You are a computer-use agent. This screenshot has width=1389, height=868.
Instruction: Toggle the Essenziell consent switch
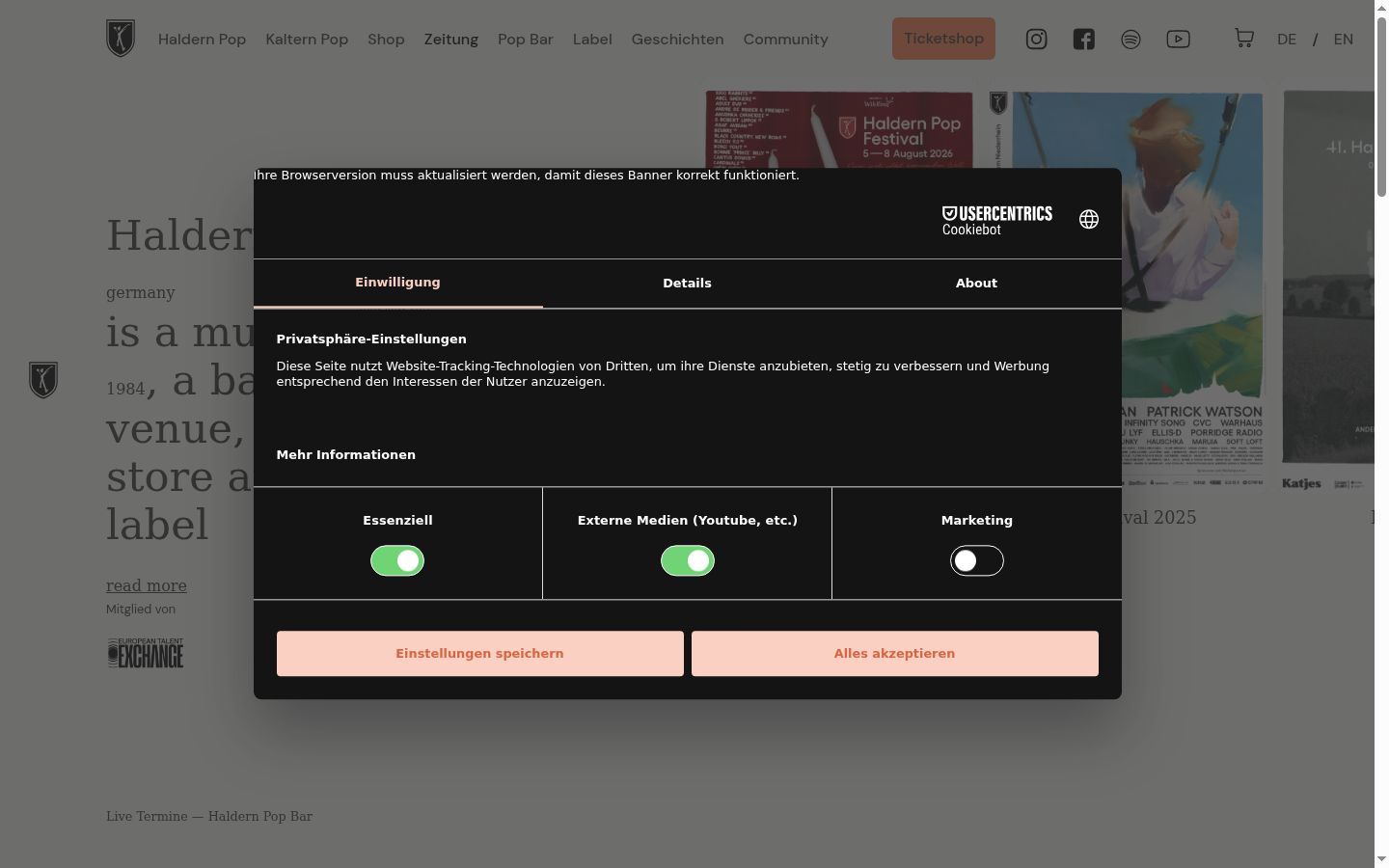pyautogui.click(x=397, y=560)
